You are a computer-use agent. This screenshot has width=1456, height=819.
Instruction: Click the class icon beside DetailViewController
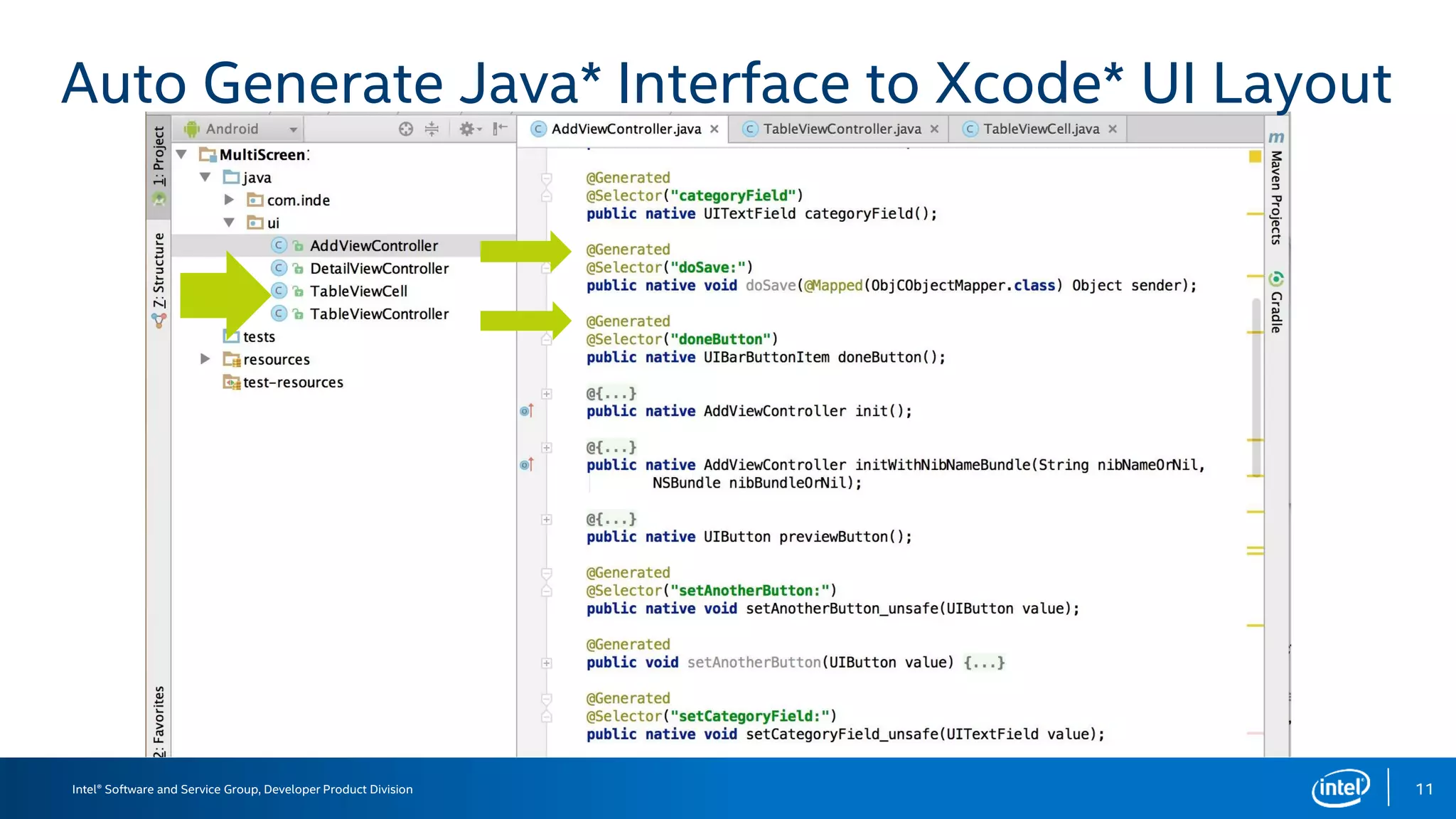[x=279, y=268]
